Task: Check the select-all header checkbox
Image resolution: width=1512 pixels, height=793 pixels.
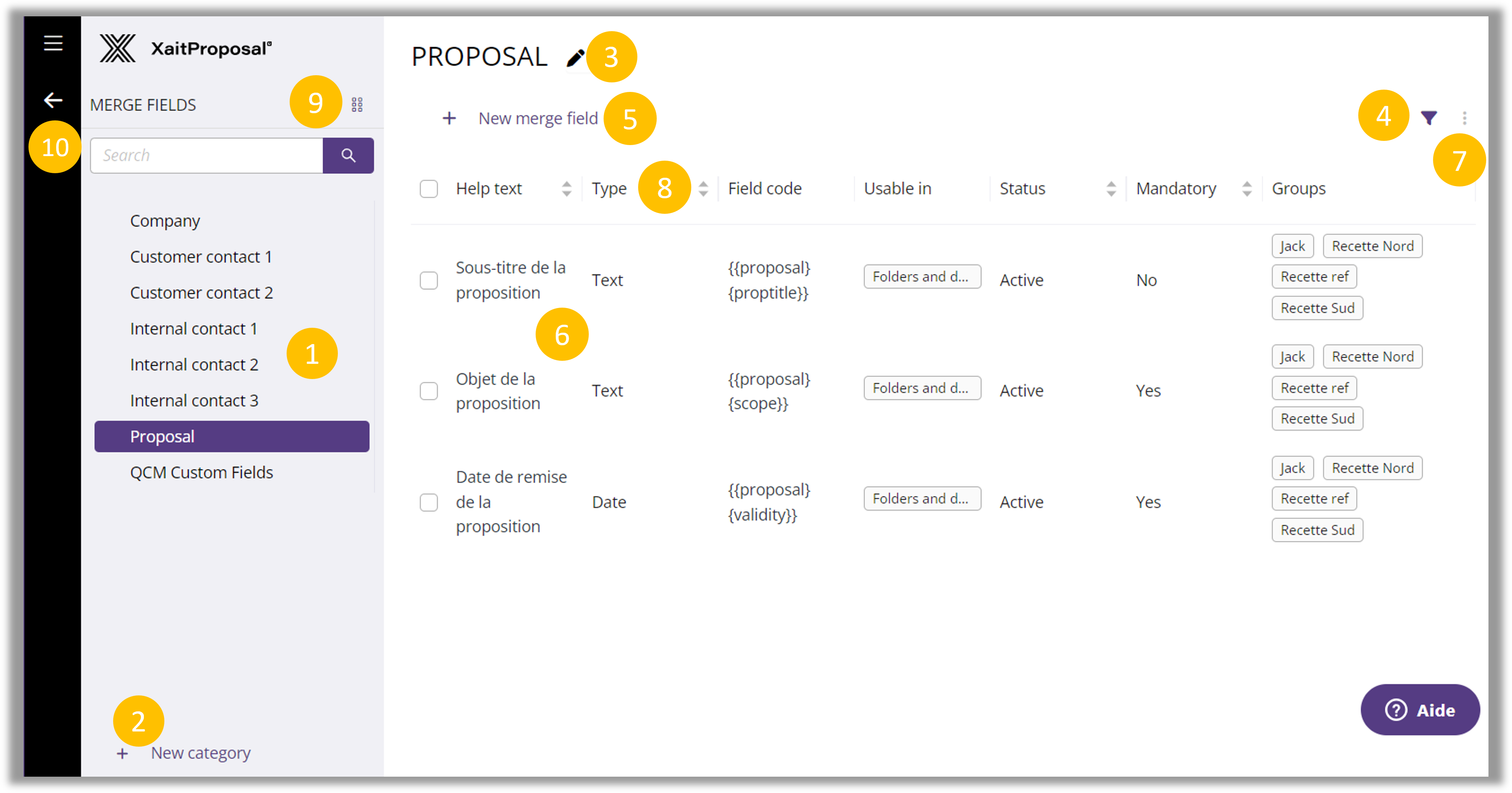Action: click(x=429, y=188)
